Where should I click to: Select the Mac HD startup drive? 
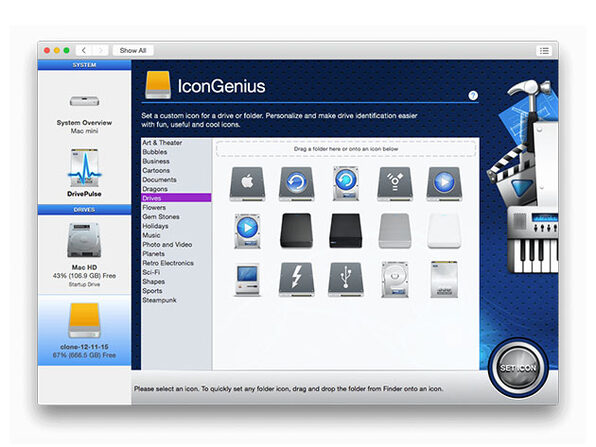click(84, 255)
